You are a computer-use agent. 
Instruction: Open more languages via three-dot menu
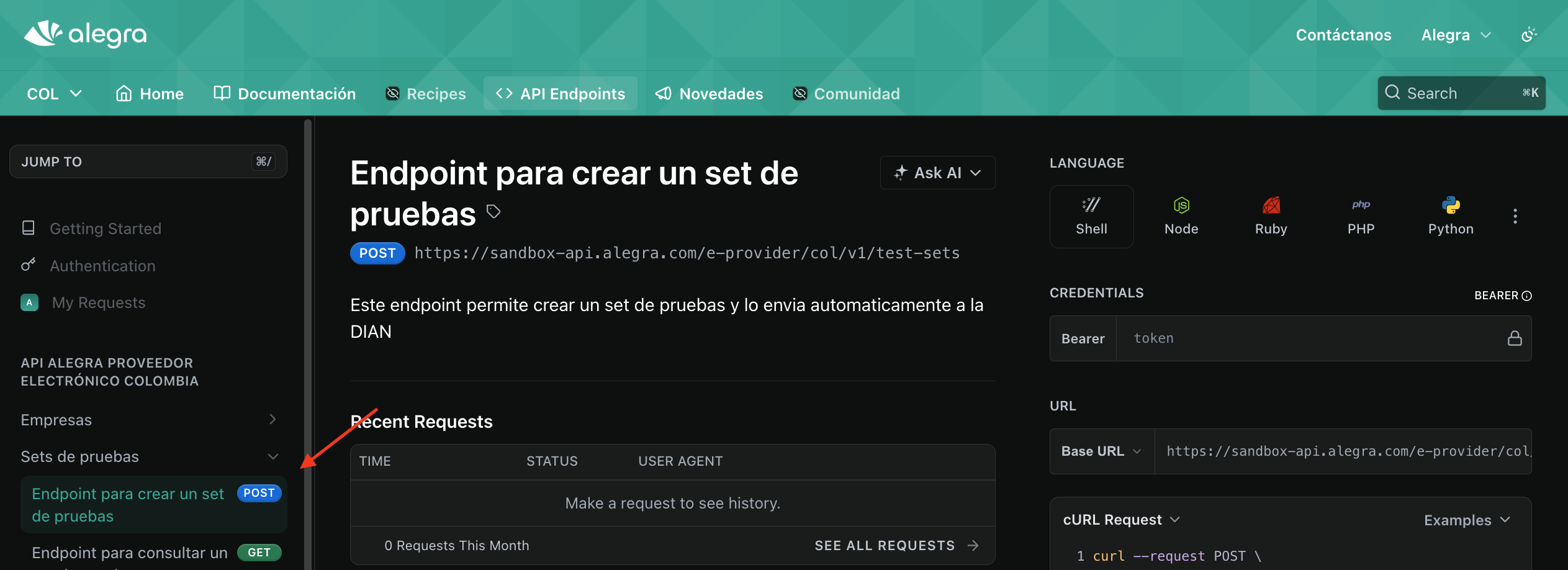coord(1515,217)
